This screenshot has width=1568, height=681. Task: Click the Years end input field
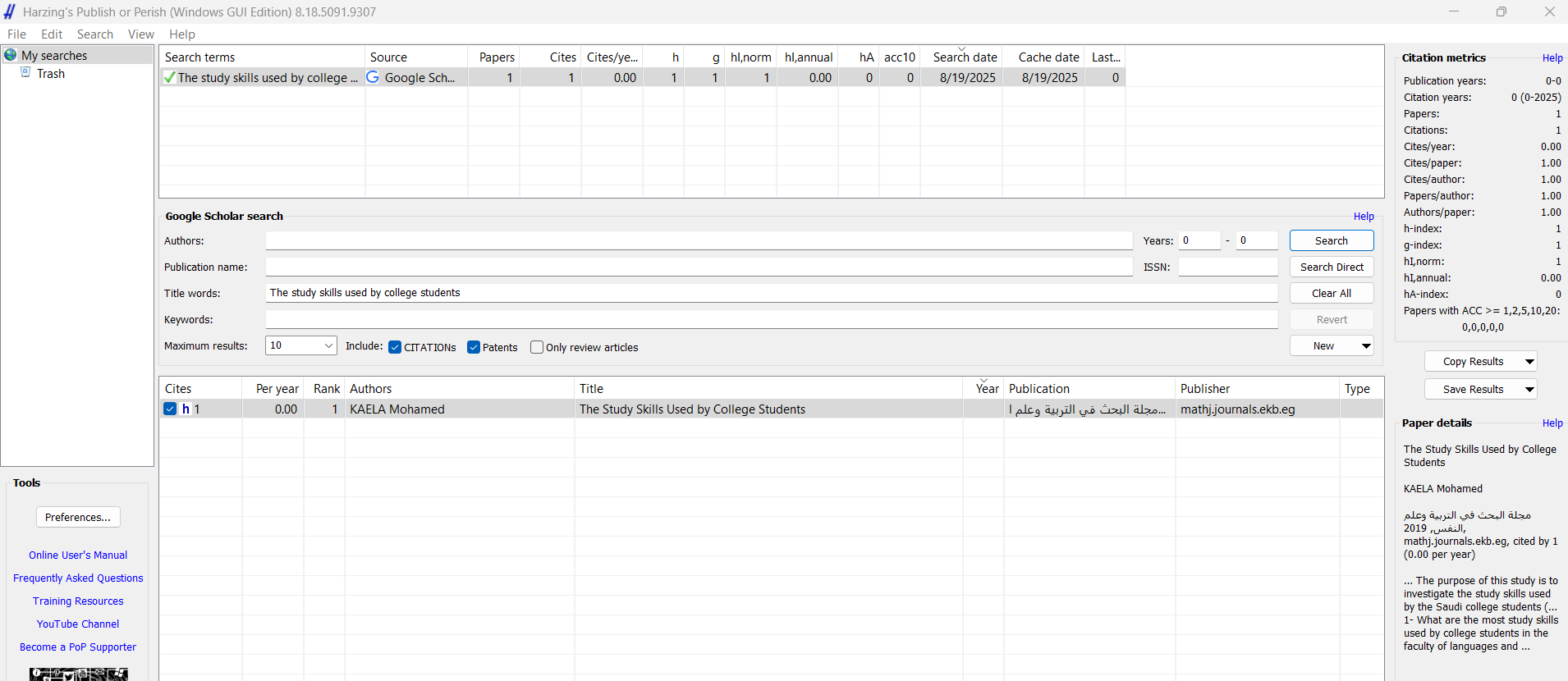1257,240
